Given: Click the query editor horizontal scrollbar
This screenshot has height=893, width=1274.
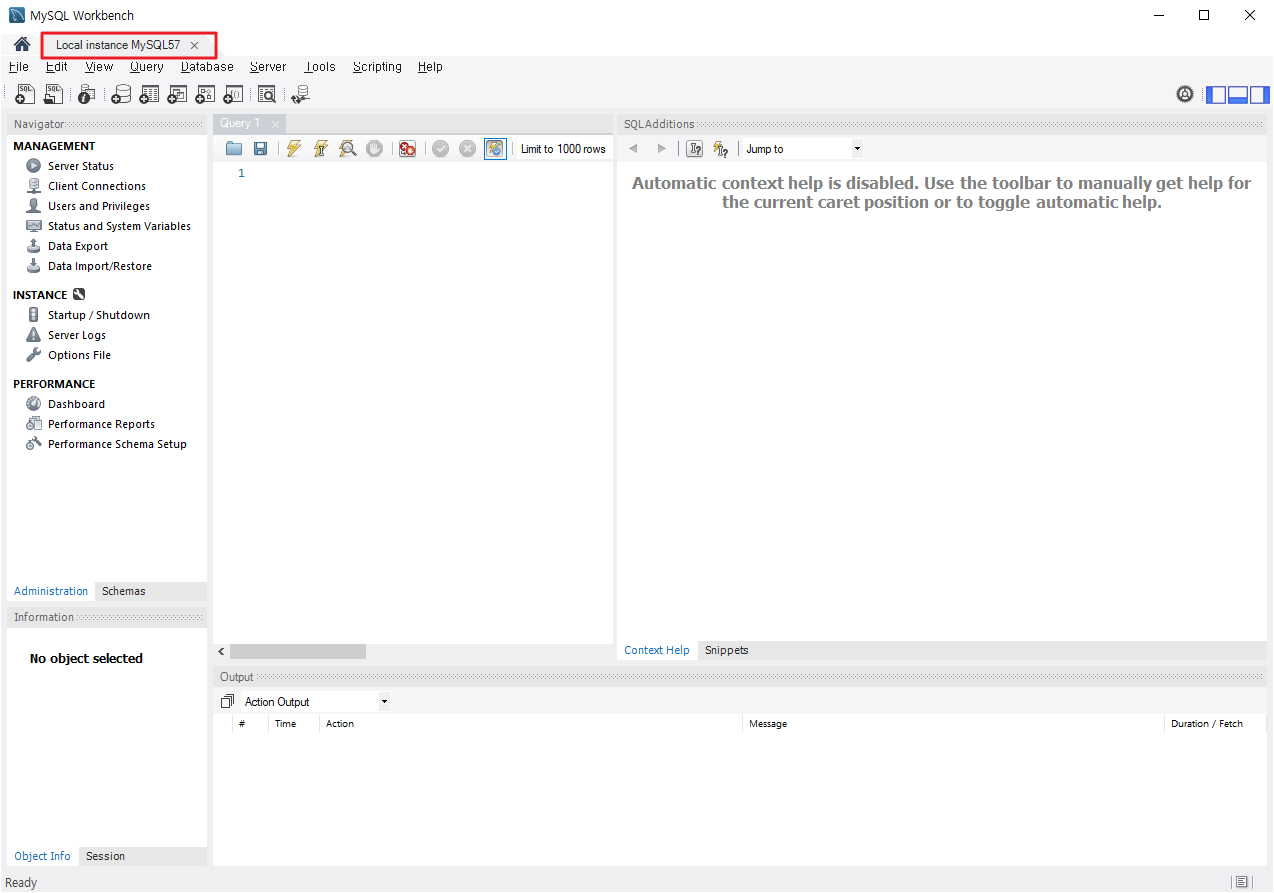Looking at the screenshot, I should pos(297,651).
